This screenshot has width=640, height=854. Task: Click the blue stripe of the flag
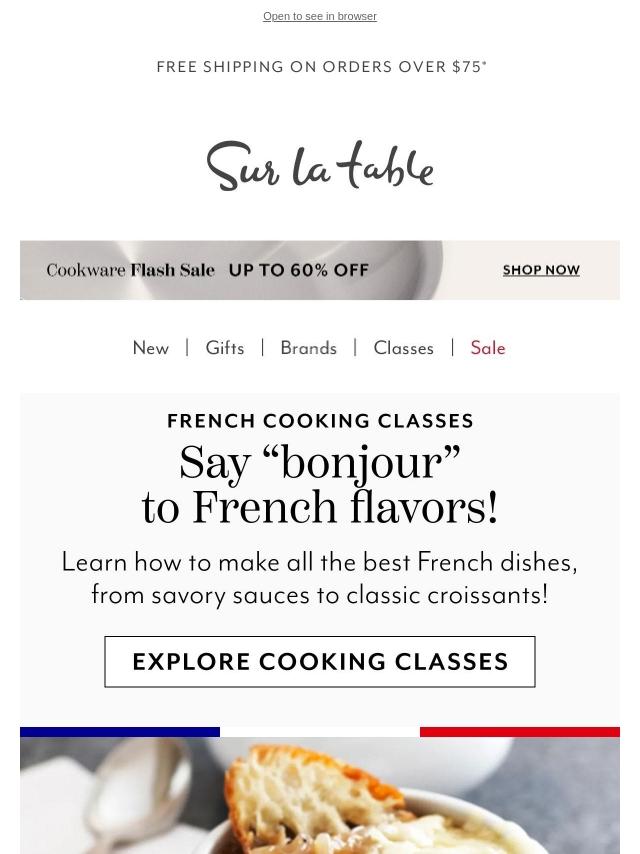pos(120,732)
